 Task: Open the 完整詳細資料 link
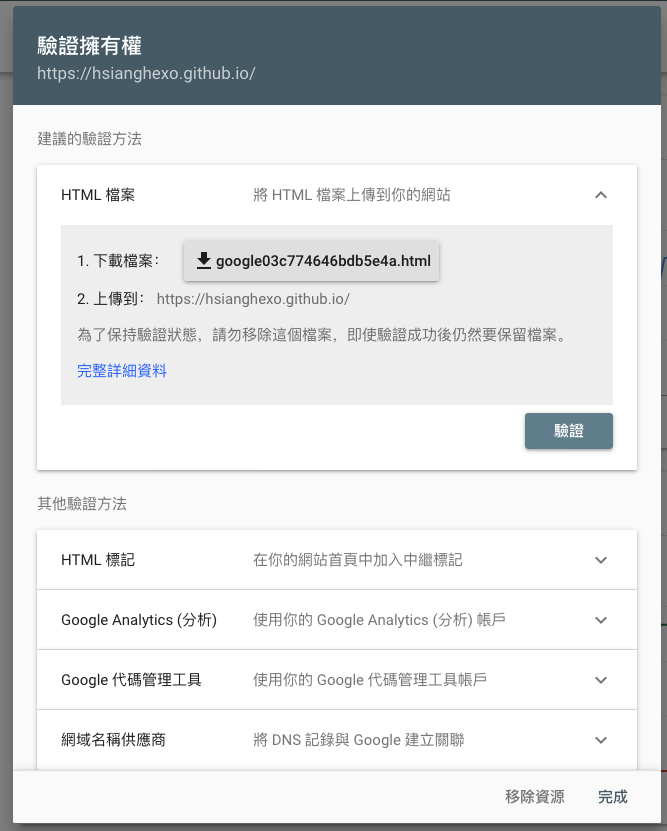click(x=122, y=370)
